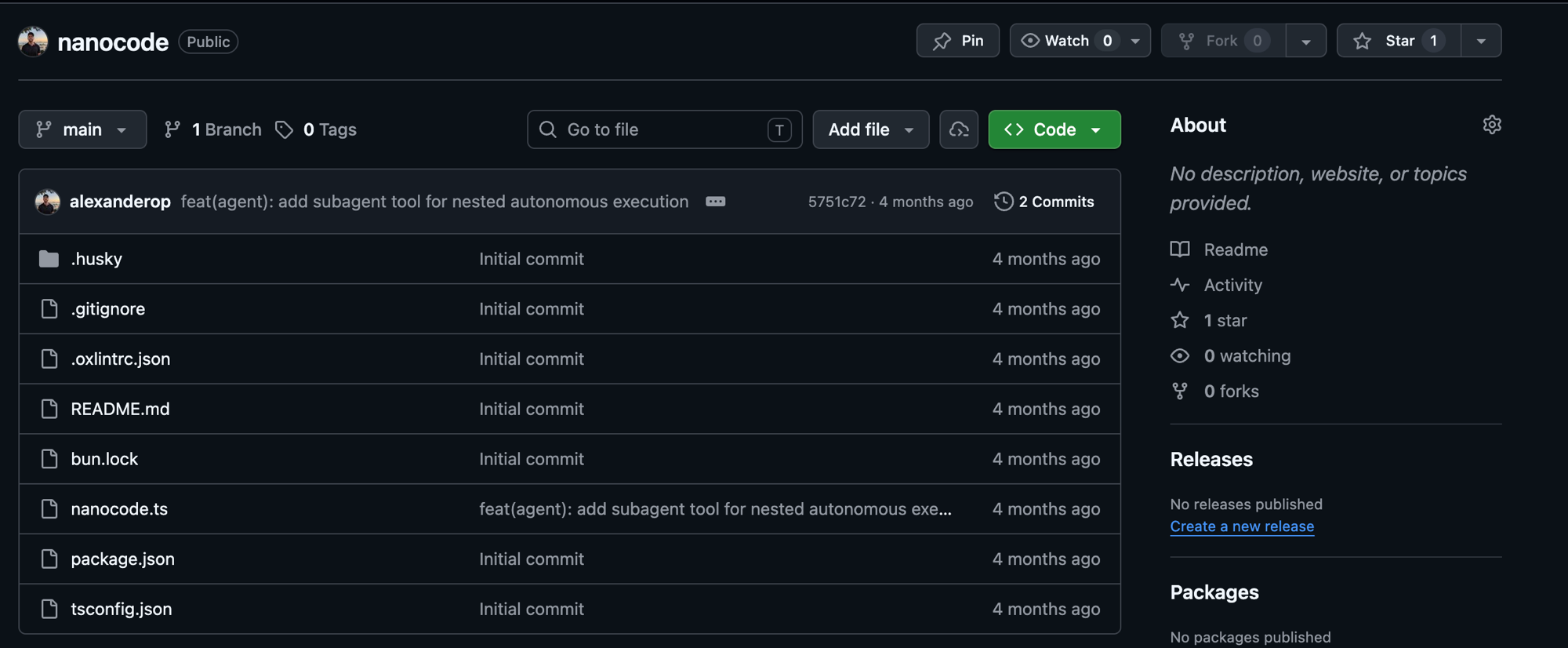Click the watch counter badge showing 0

[x=1107, y=41]
